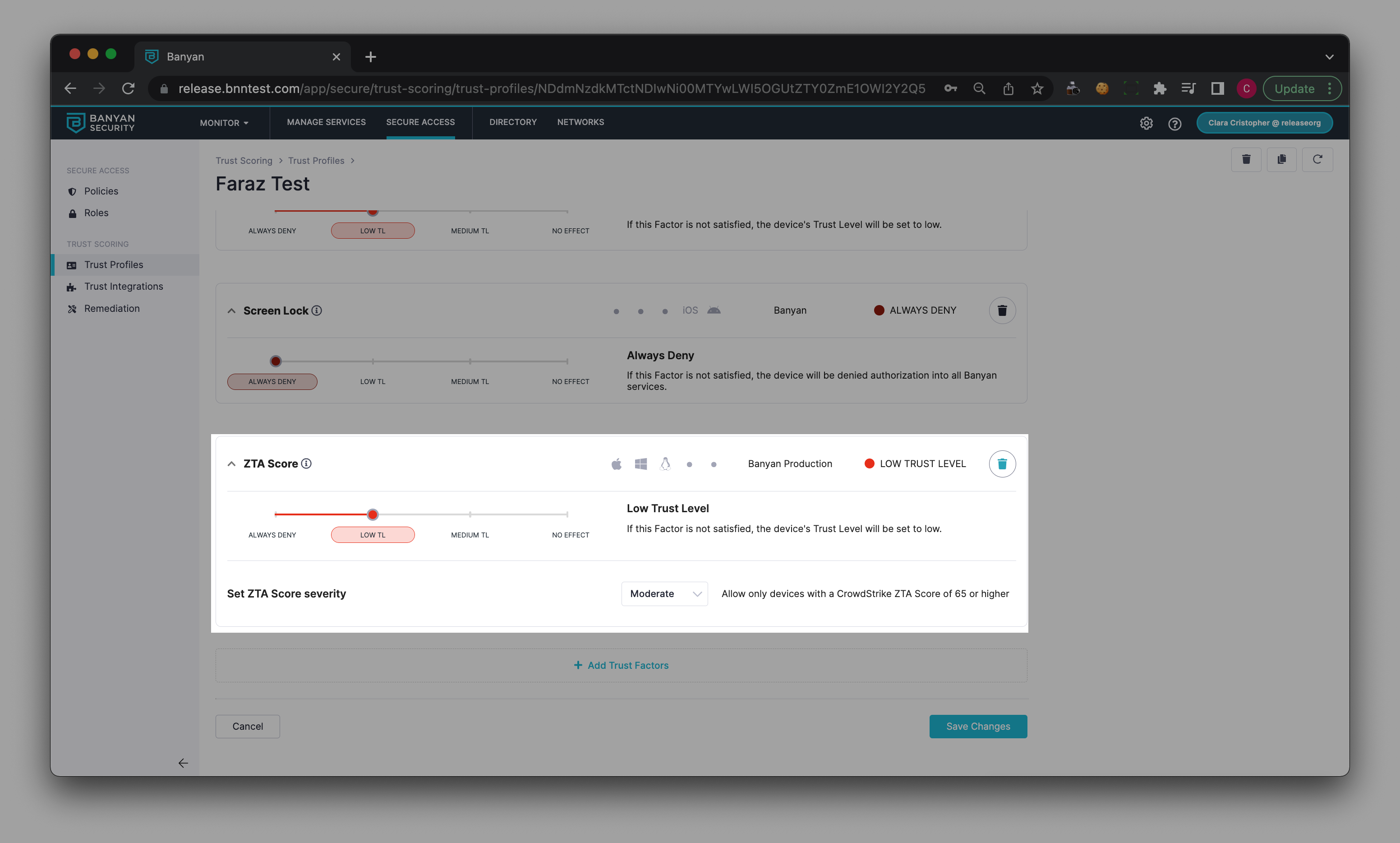
Task: Click the ZTA Score slider handle
Action: click(373, 514)
